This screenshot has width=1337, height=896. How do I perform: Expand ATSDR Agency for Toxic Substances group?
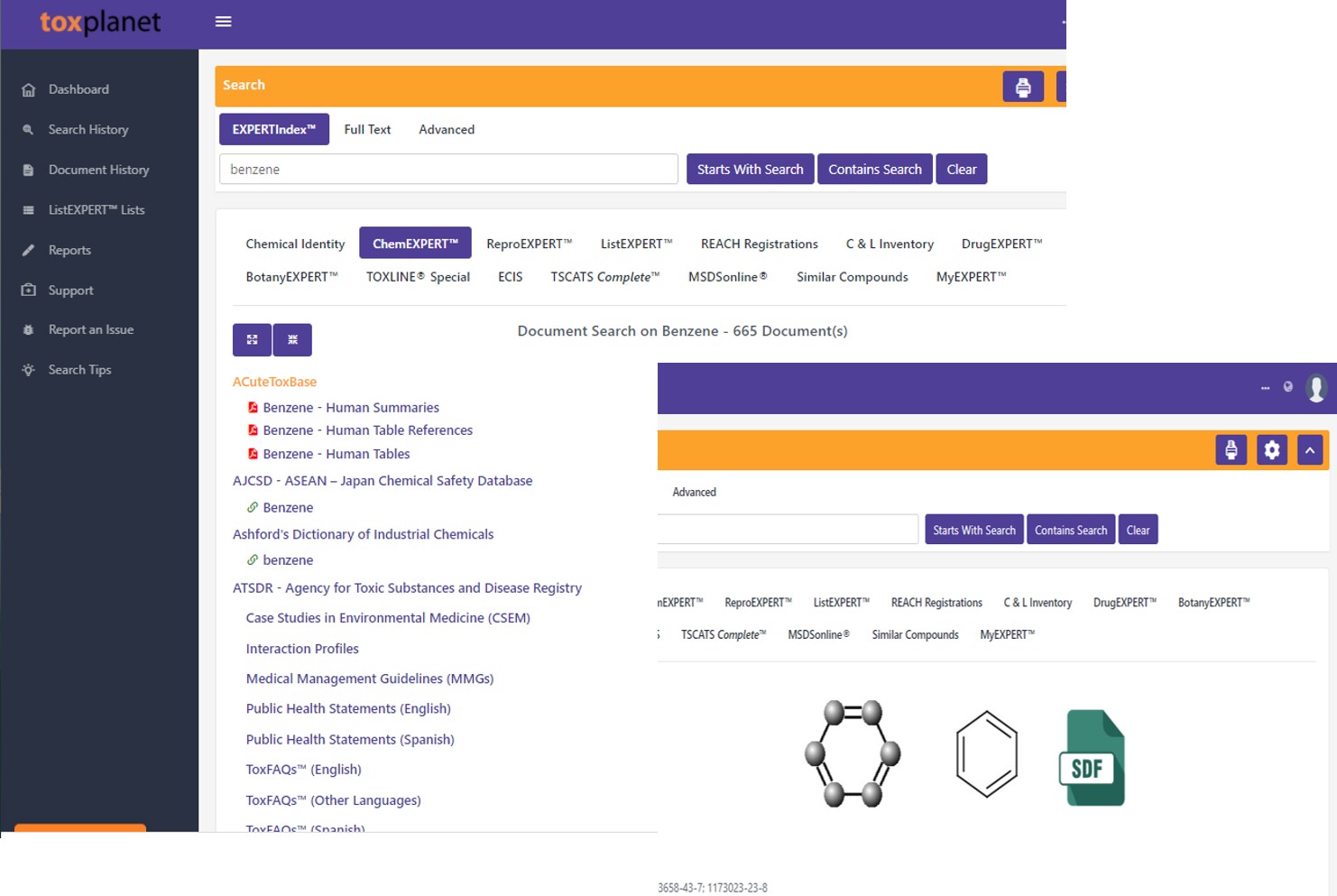(407, 587)
